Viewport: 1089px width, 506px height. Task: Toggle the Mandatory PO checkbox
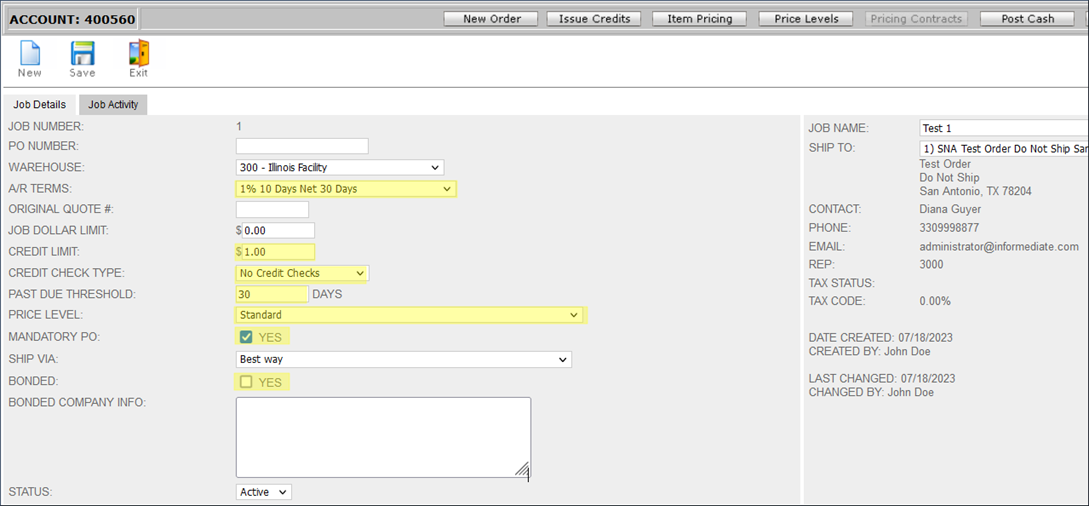(x=246, y=337)
